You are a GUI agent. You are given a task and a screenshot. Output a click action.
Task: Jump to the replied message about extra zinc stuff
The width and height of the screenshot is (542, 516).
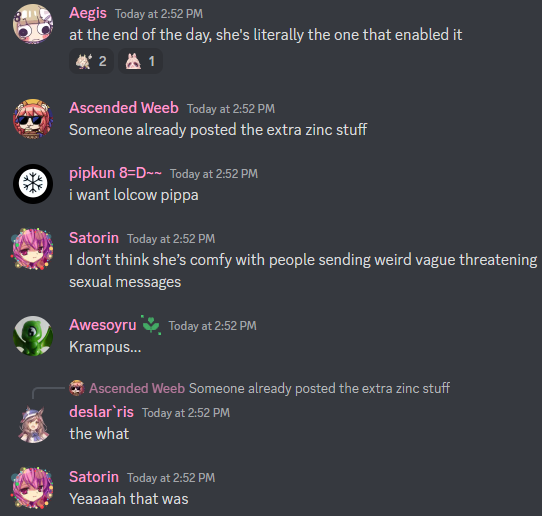pos(319,388)
